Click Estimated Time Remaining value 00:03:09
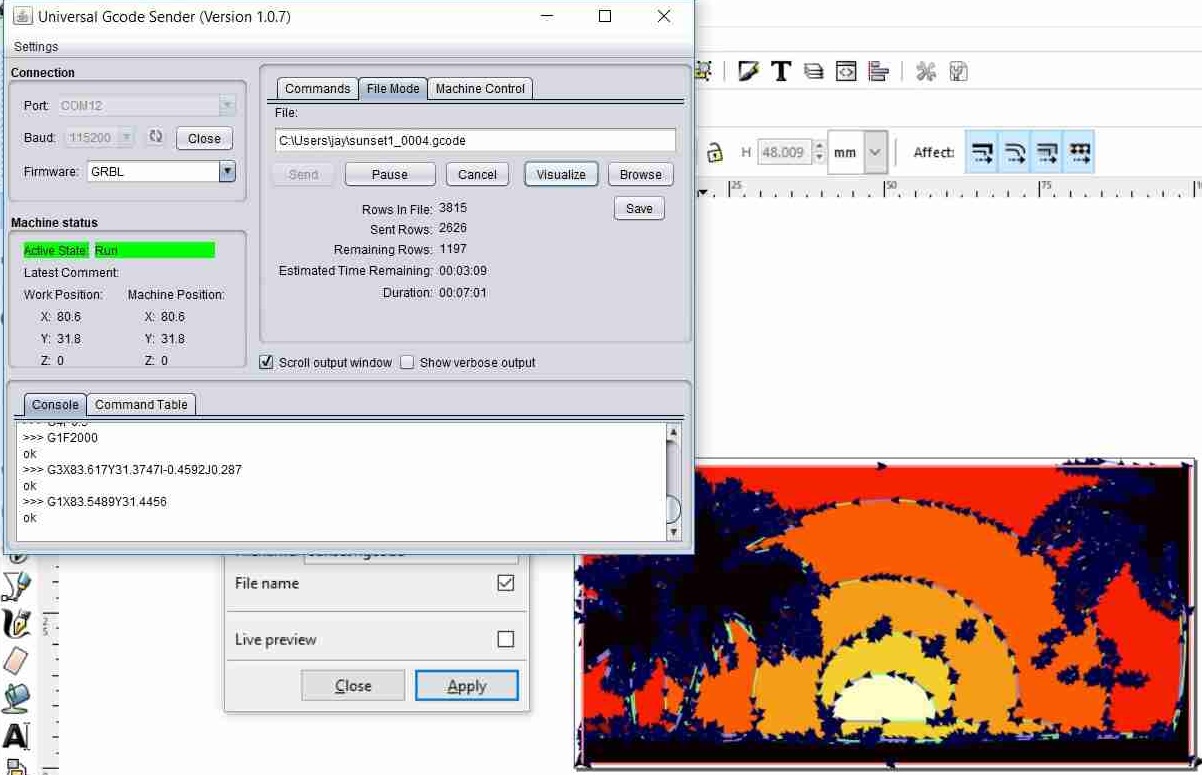 463,270
